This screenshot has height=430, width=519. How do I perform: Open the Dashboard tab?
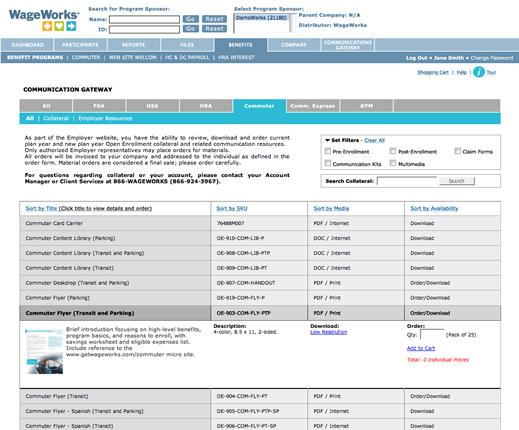27,45
